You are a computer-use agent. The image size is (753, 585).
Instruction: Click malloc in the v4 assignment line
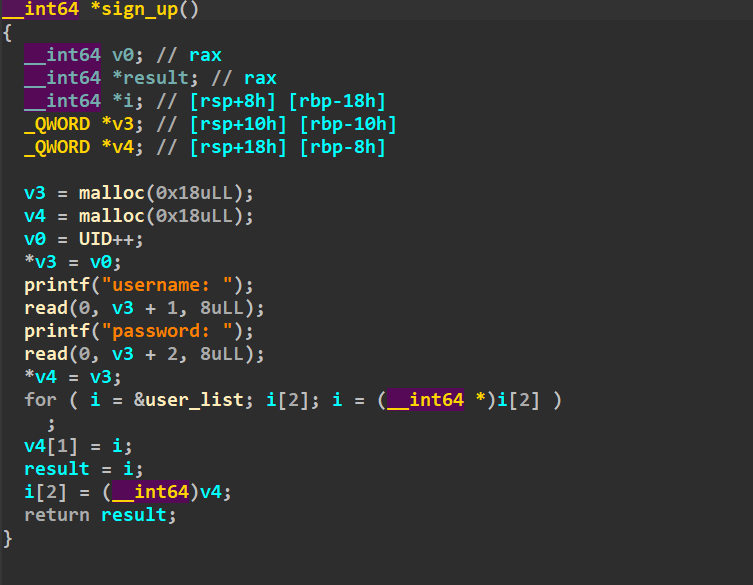(111, 216)
